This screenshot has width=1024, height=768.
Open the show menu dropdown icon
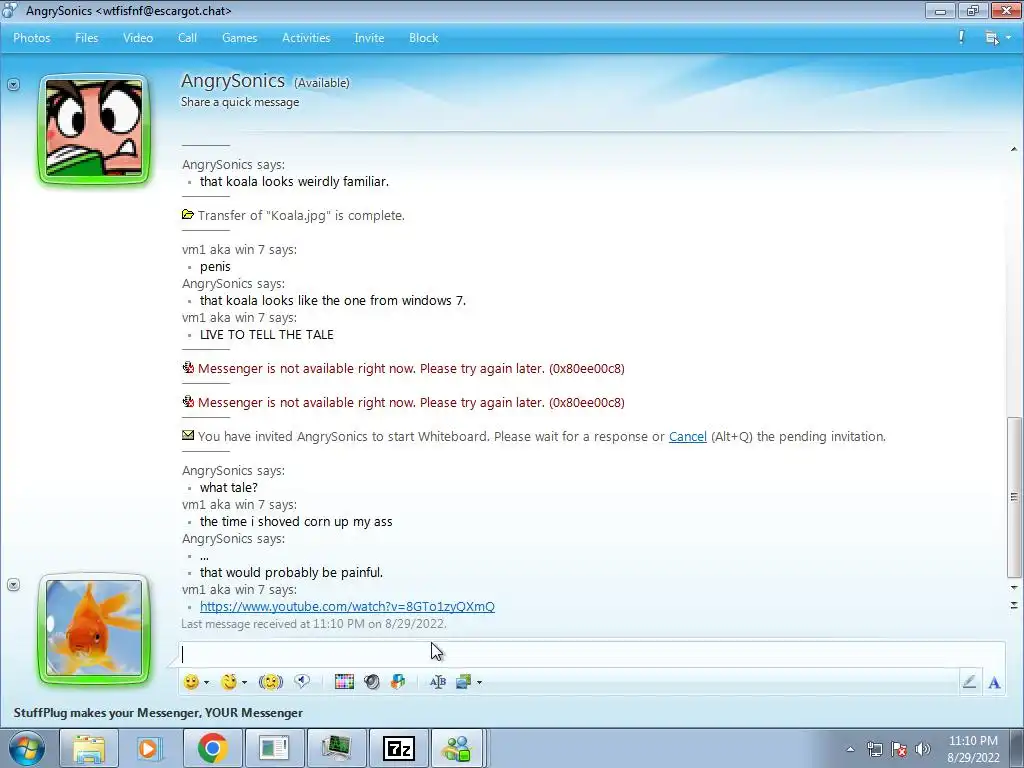tap(997, 38)
